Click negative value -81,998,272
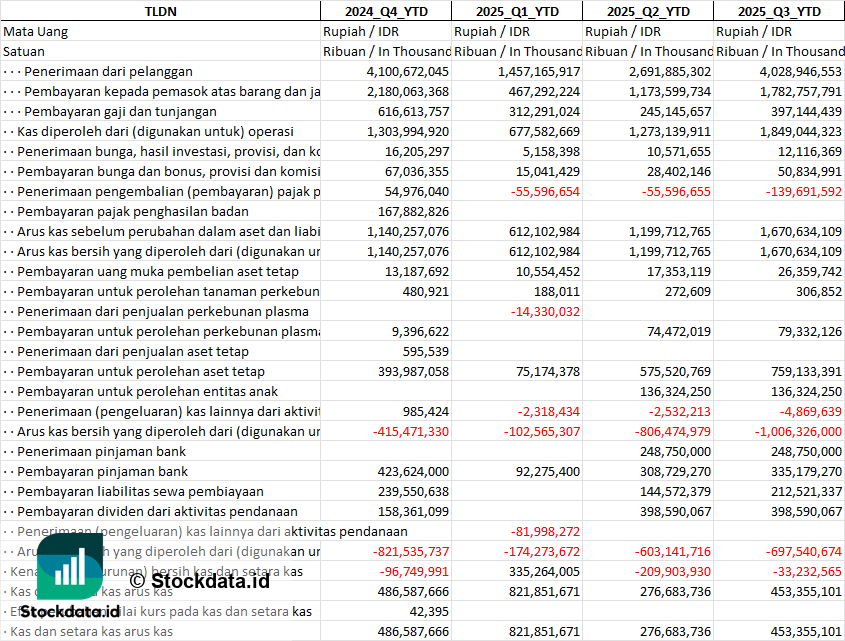Screen dimensions: 845x641 pos(545,532)
